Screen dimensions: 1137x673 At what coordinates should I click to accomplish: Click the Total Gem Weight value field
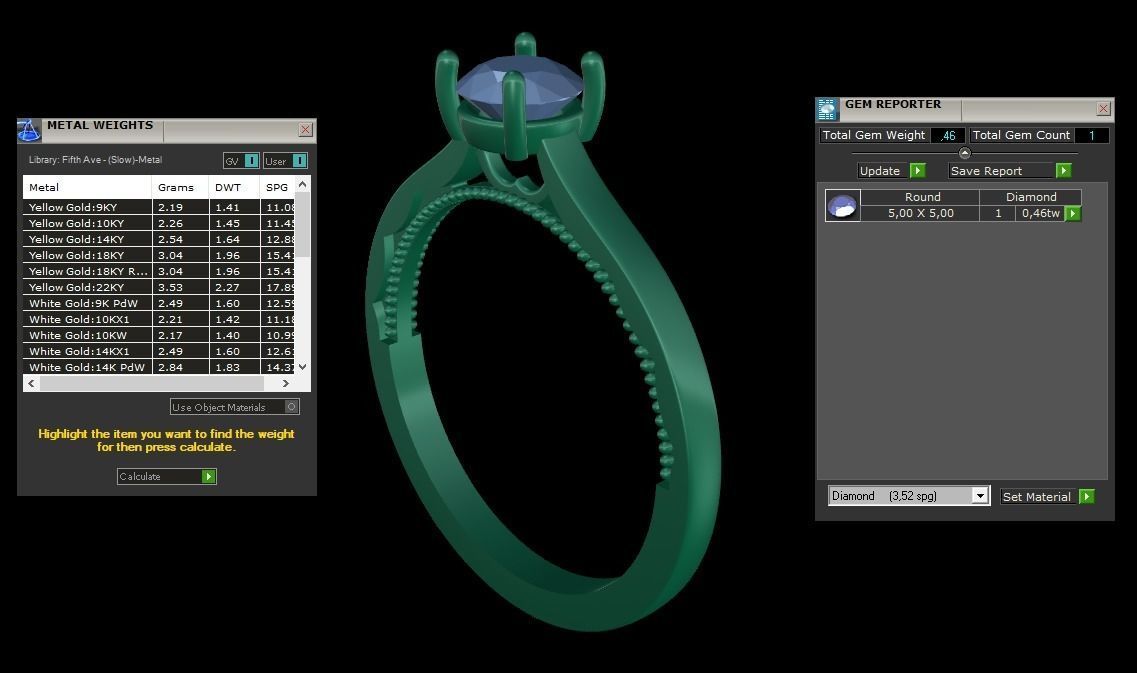click(947, 135)
